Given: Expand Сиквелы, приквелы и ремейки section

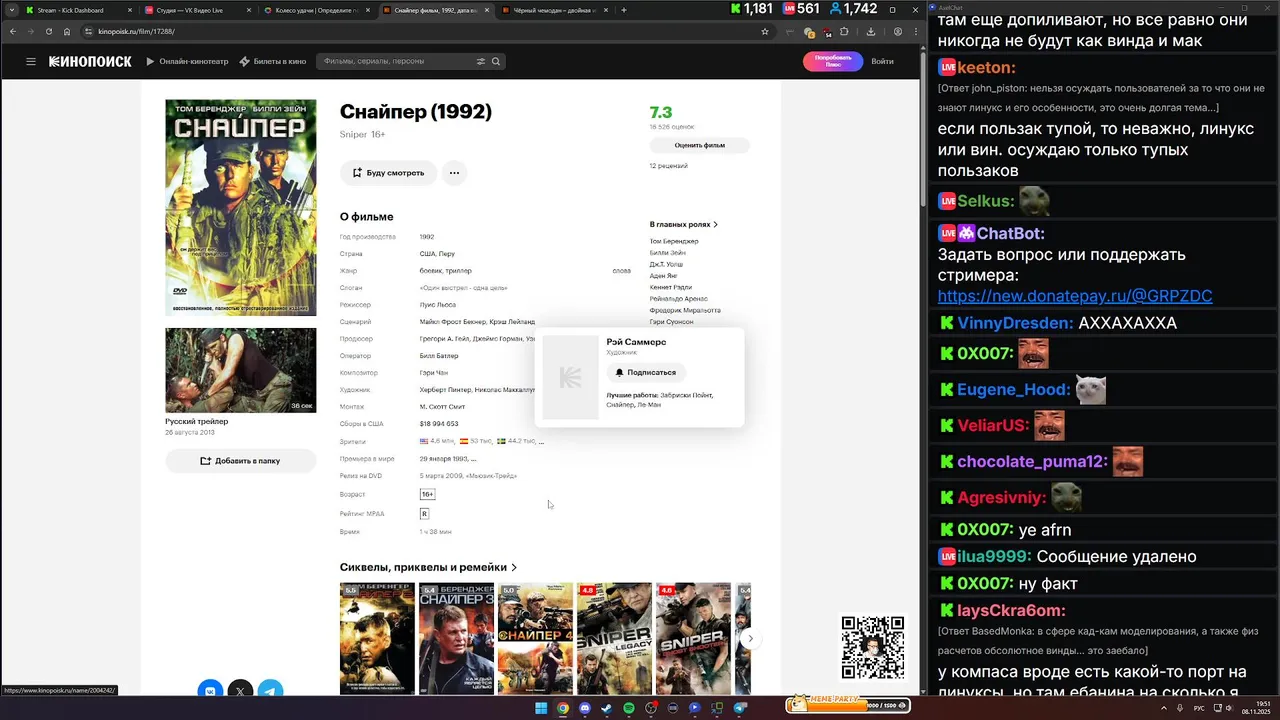Looking at the screenshot, I should pyautogui.click(x=428, y=567).
